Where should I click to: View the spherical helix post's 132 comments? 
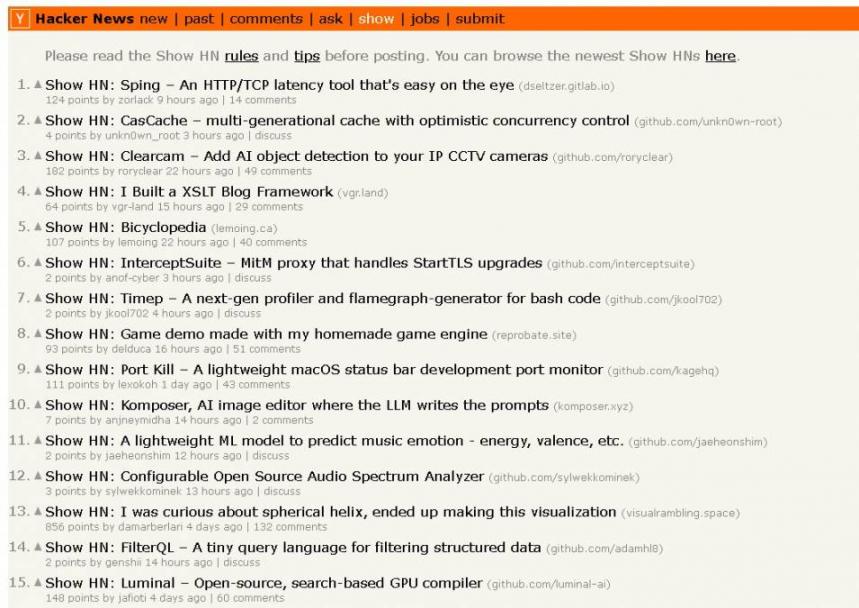tap(290, 527)
